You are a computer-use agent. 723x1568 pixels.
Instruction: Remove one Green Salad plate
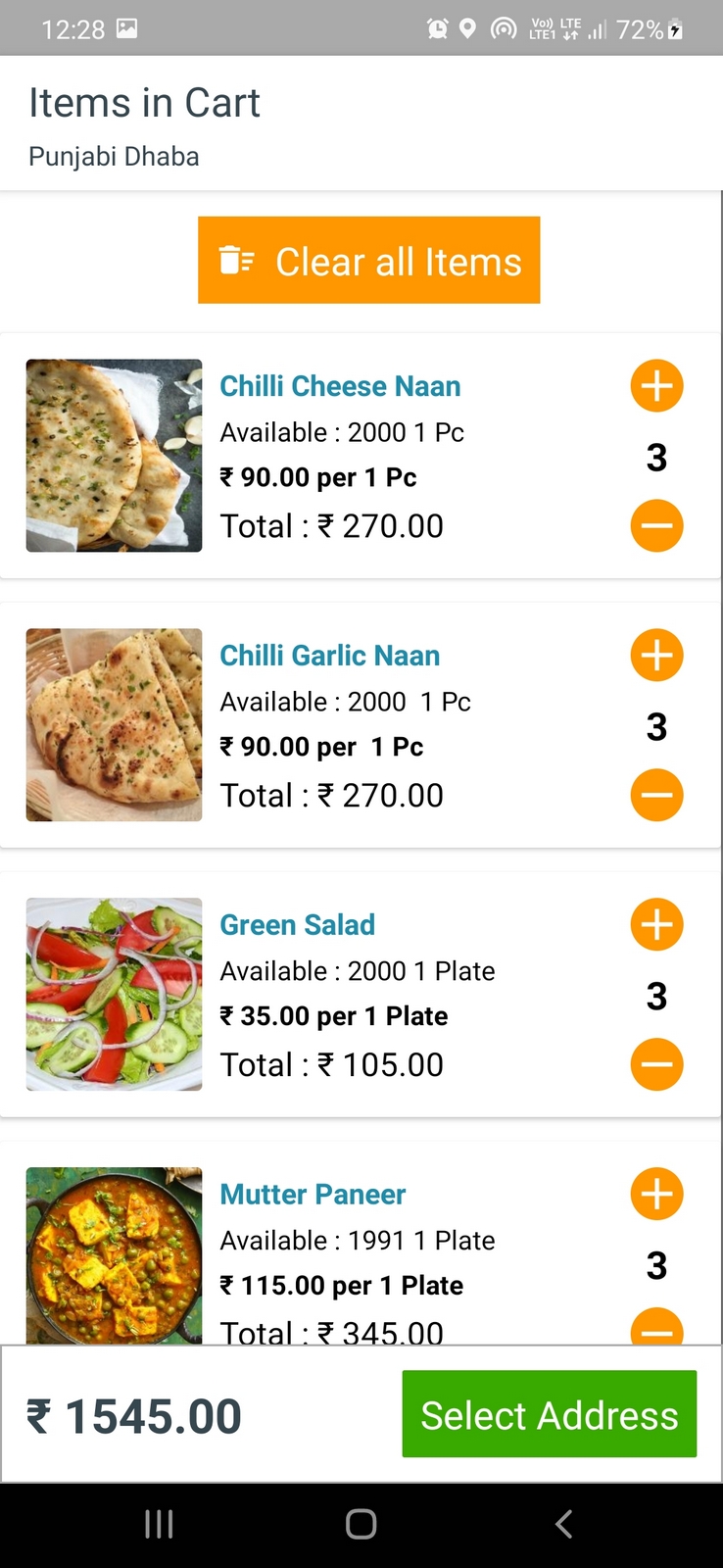pos(656,1064)
